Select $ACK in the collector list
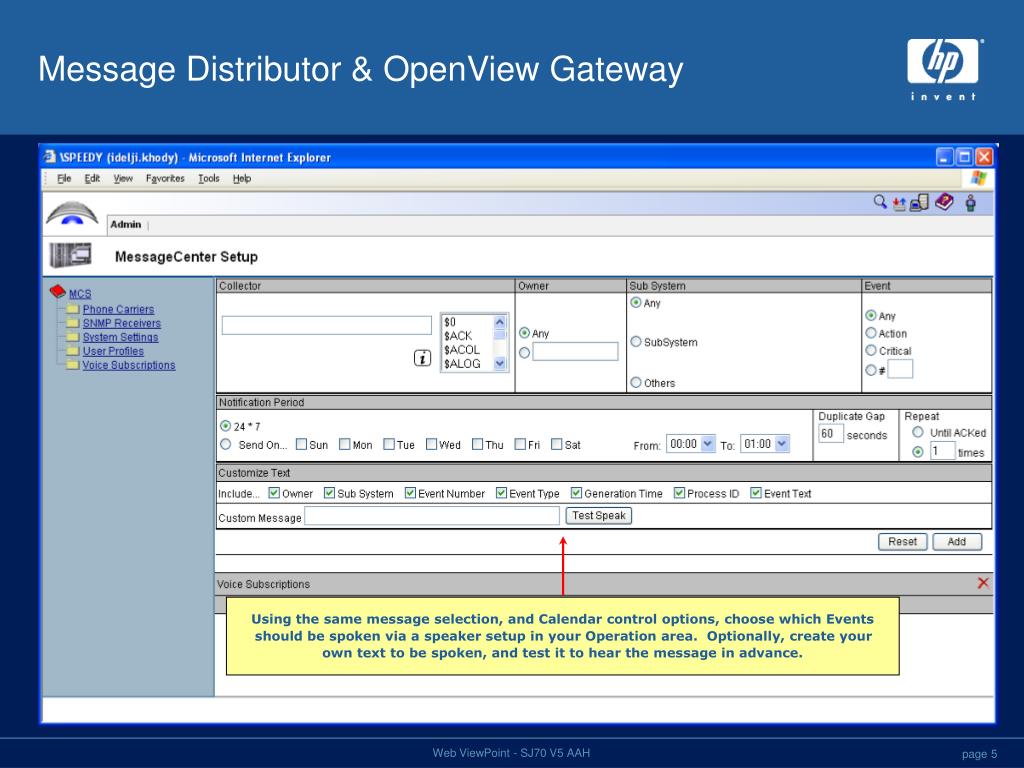The image size is (1024, 768). click(x=458, y=336)
